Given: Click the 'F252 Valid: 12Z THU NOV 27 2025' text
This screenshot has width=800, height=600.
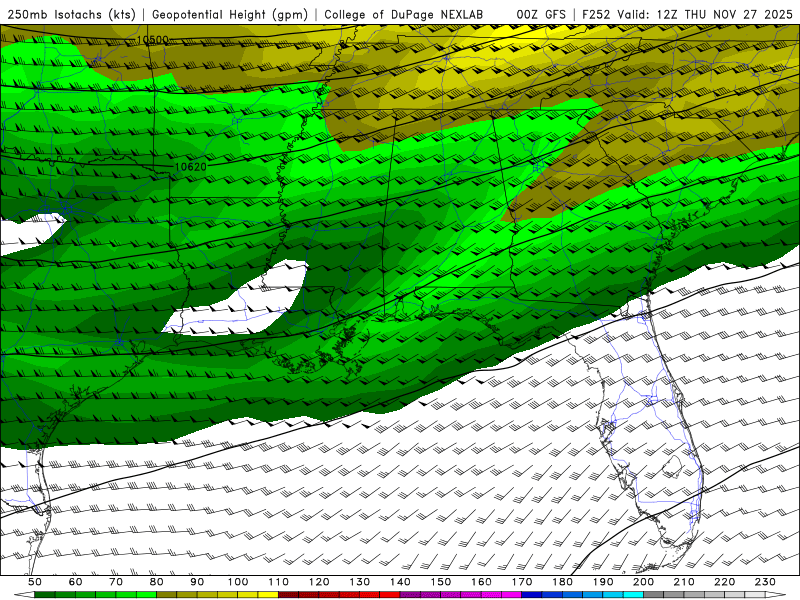Looking at the screenshot, I should click(687, 15).
